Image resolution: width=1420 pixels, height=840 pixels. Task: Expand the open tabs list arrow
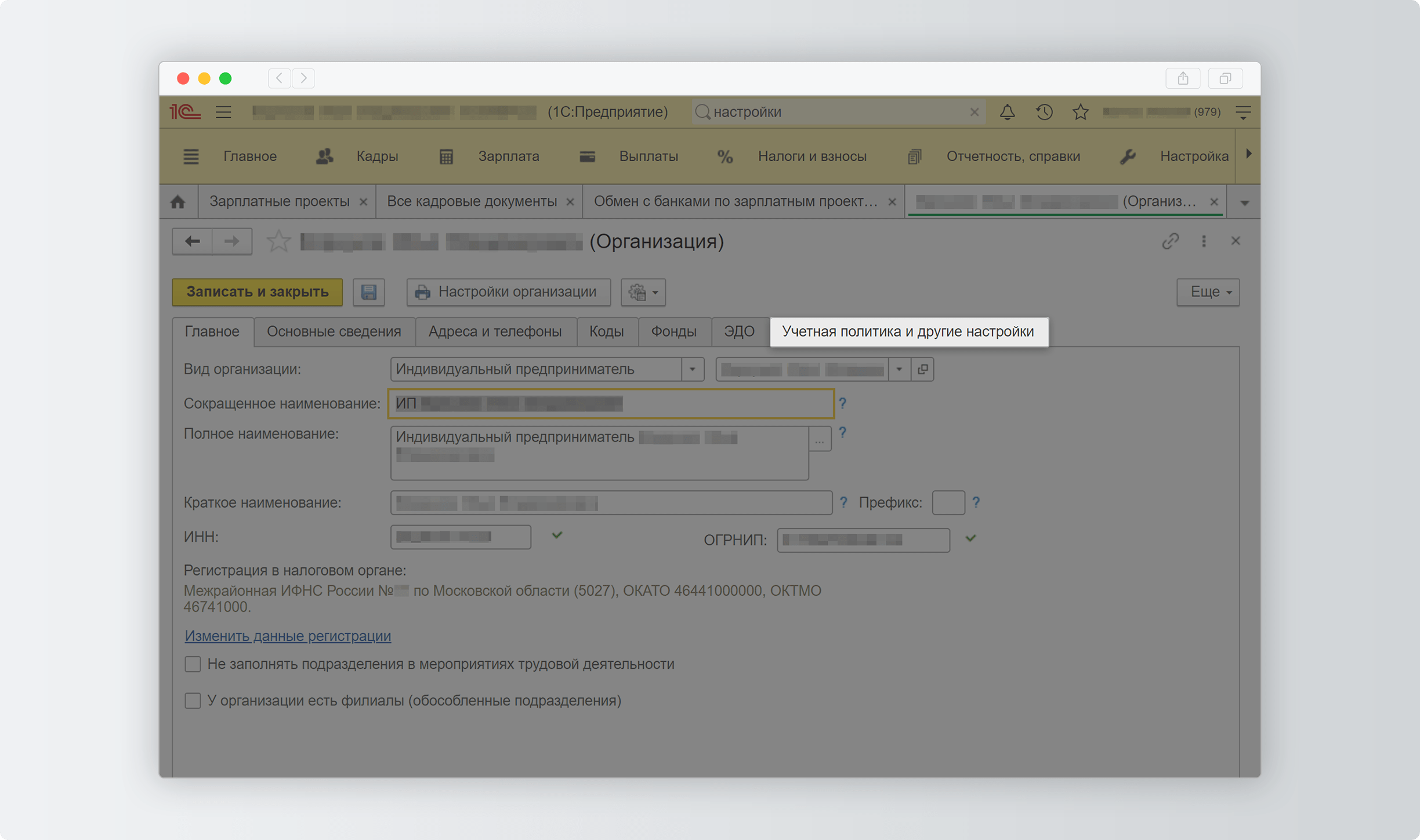pos(1244,202)
